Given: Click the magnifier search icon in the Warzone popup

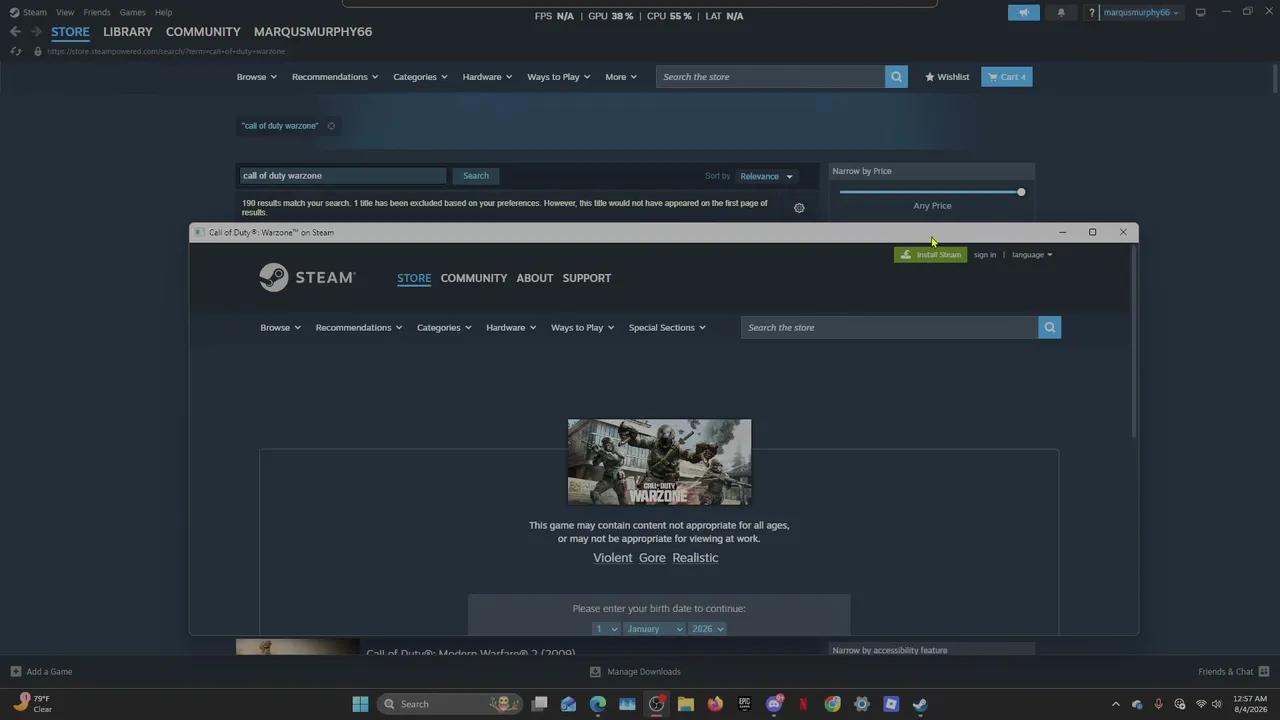Looking at the screenshot, I should click(1049, 327).
